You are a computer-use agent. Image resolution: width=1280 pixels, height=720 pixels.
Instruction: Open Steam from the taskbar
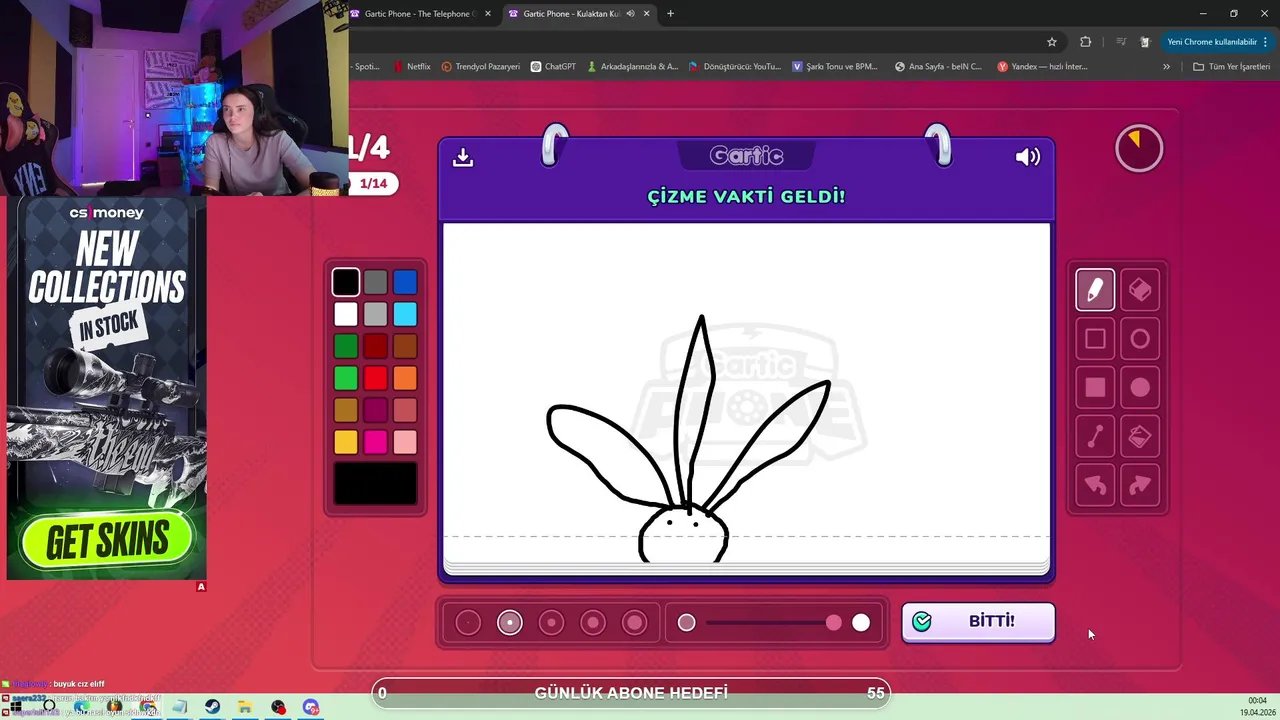pyautogui.click(x=213, y=707)
